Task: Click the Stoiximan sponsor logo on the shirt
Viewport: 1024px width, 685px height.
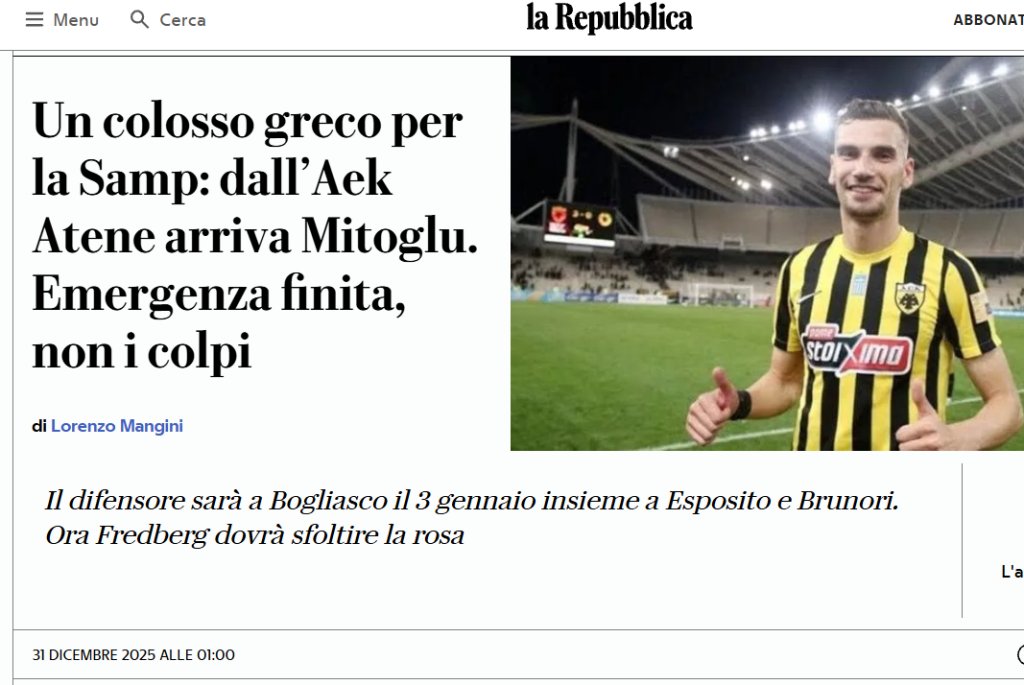Action: pyautogui.click(x=856, y=350)
